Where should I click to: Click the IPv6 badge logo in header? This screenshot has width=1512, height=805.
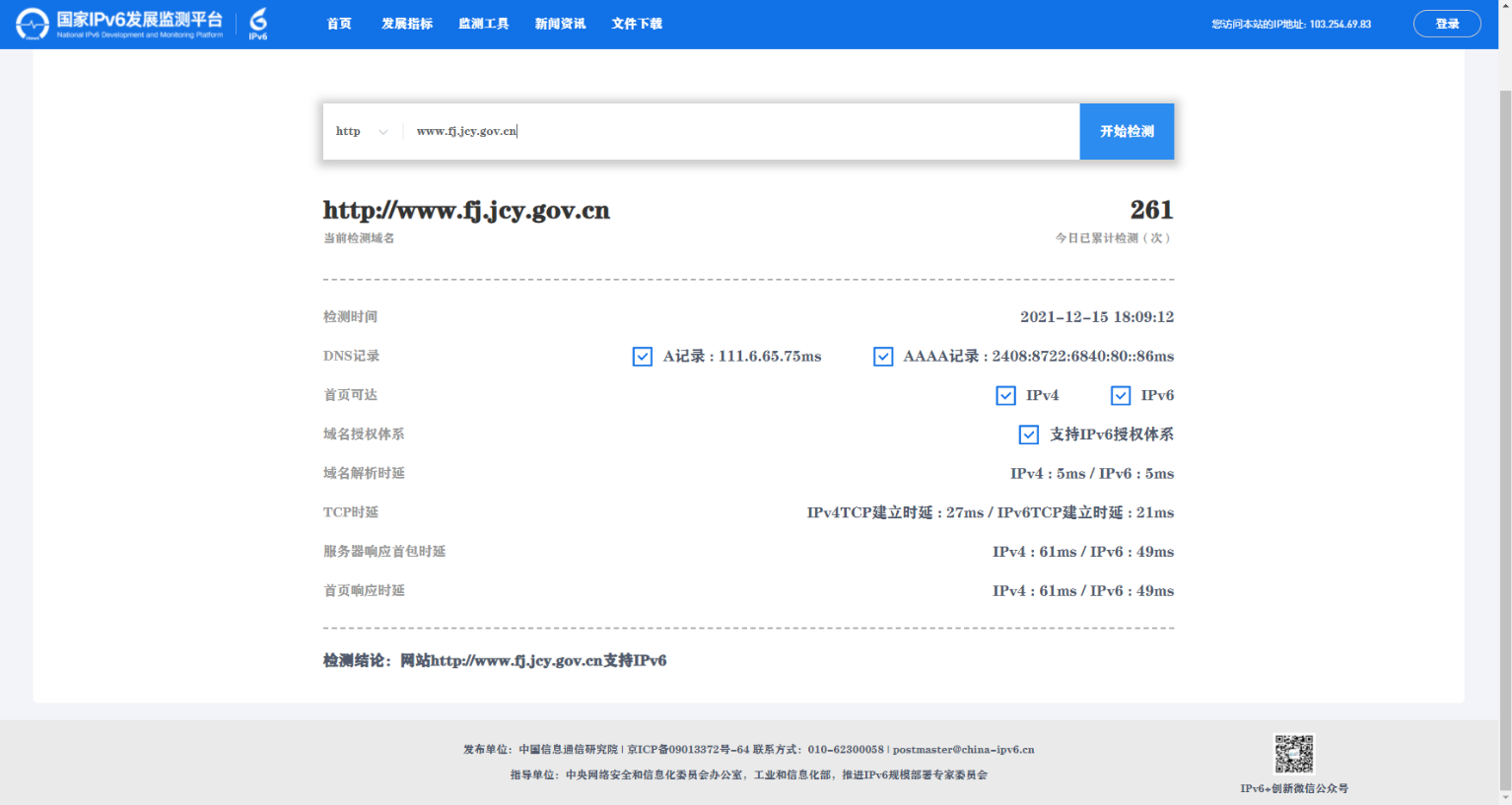pyautogui.click(x=258, y=24)
